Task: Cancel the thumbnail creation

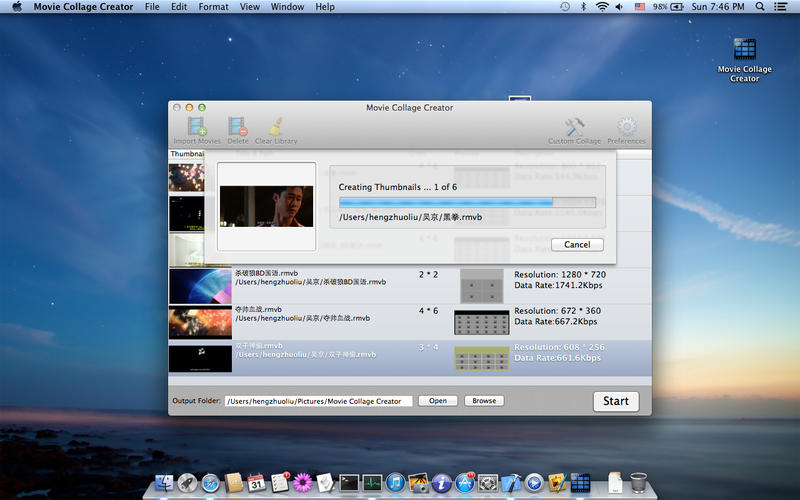Action: (577, 244)
